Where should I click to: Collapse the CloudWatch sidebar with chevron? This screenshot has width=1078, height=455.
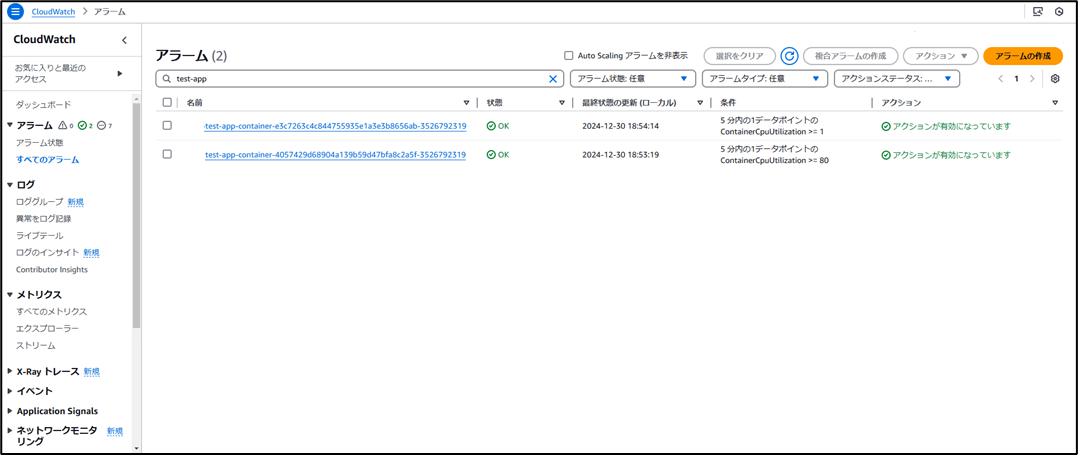[x=124, y=40]
